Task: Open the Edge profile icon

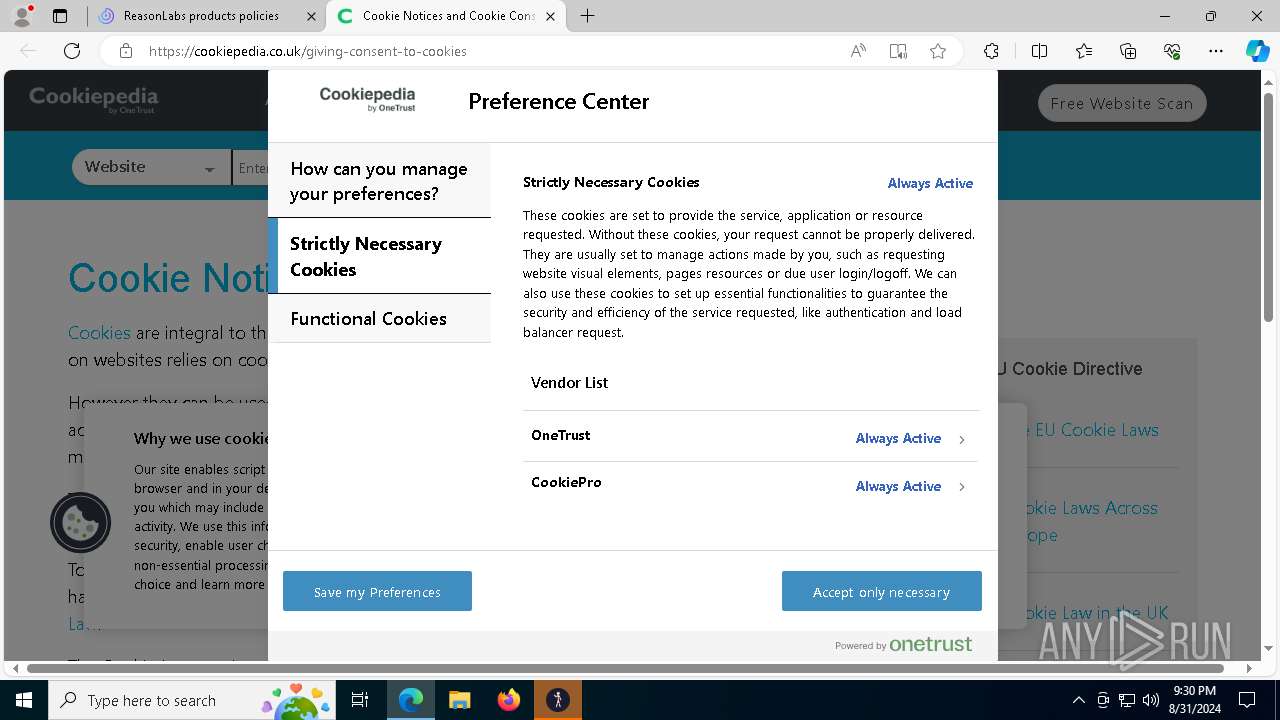Action: (x=22, y=16)
